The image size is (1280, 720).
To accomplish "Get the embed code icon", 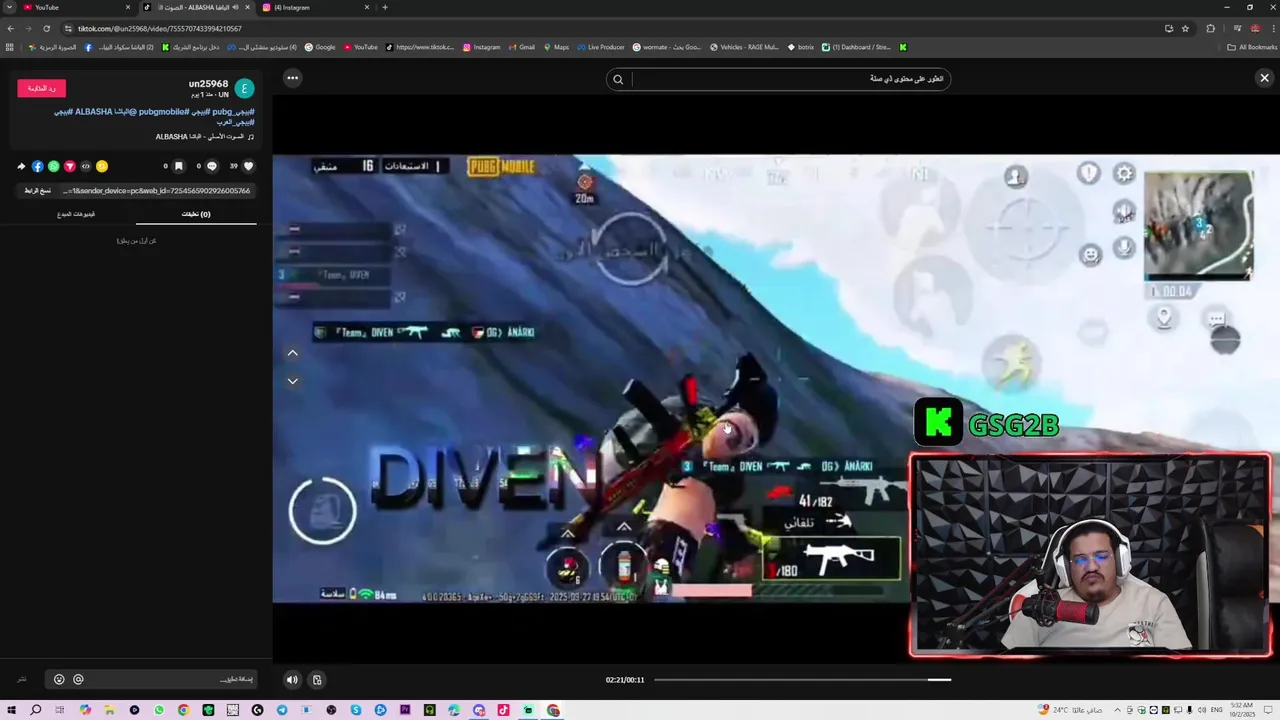I will 86,166.
